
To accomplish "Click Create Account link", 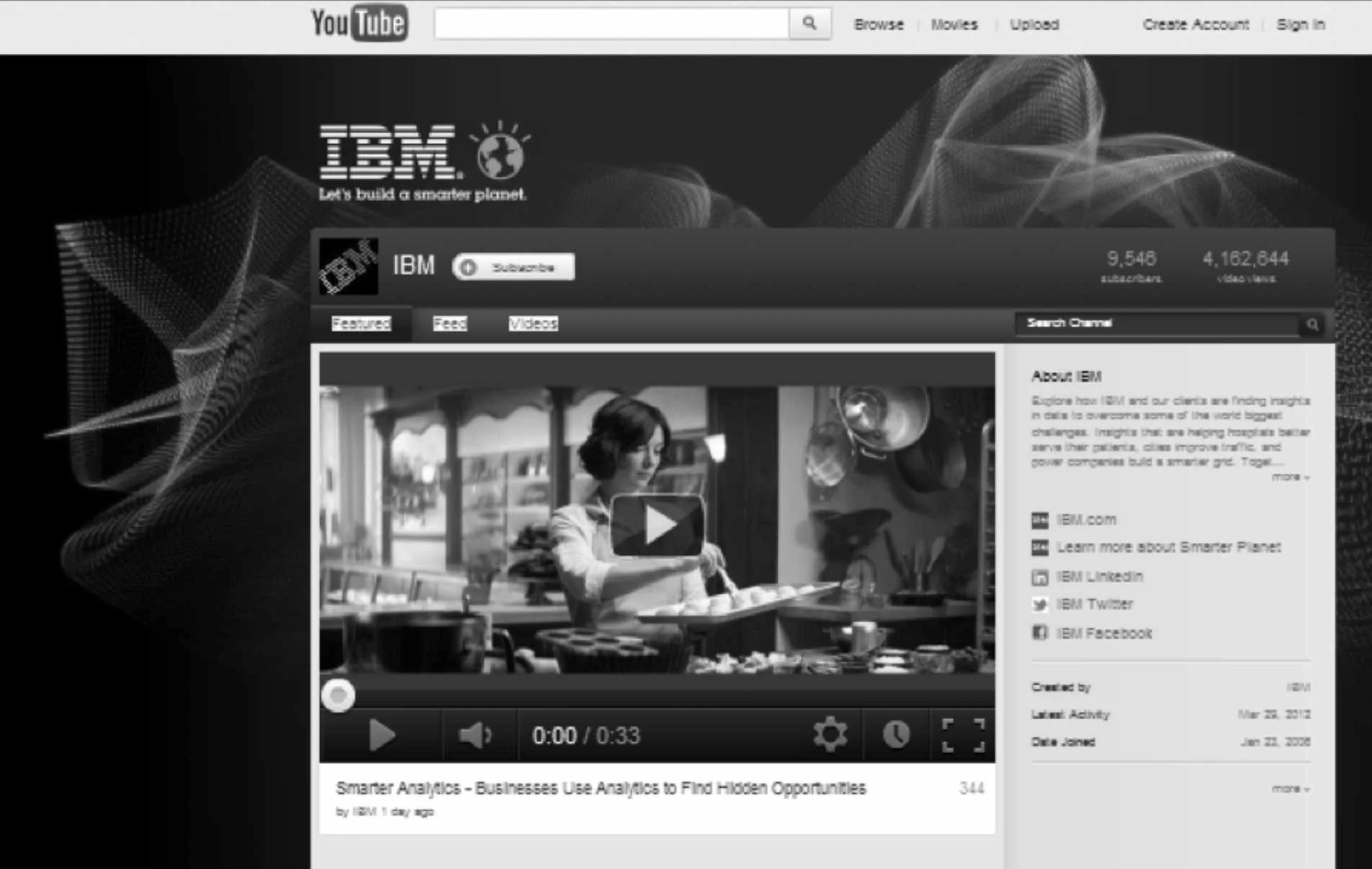I will point(1196,24).
